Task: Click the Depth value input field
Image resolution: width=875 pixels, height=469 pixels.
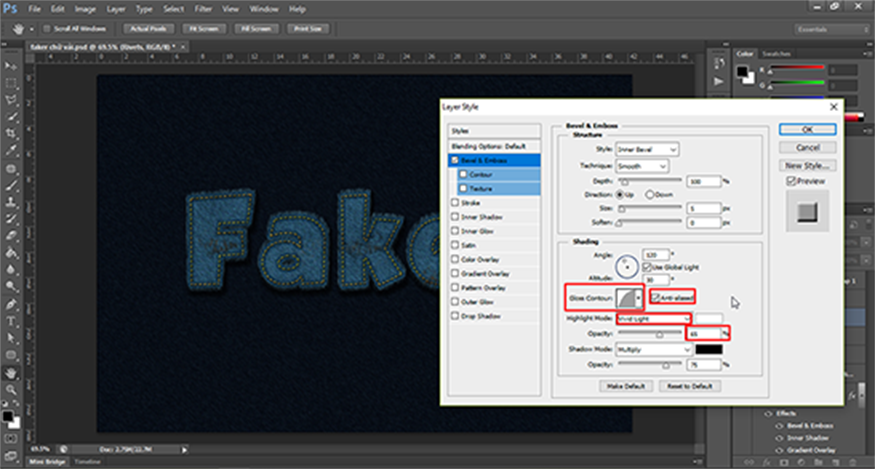Action: tap(702, 181)
